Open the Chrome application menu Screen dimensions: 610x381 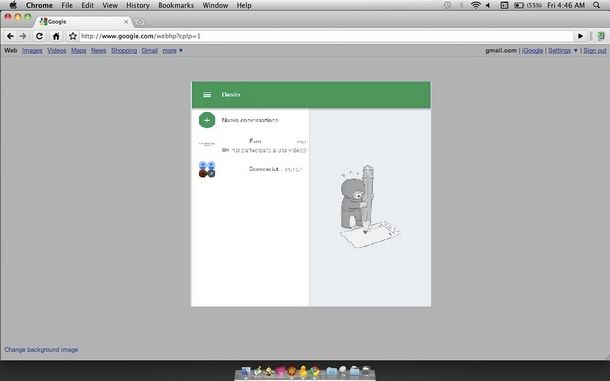pyautogui.click(x=39, y=5)
